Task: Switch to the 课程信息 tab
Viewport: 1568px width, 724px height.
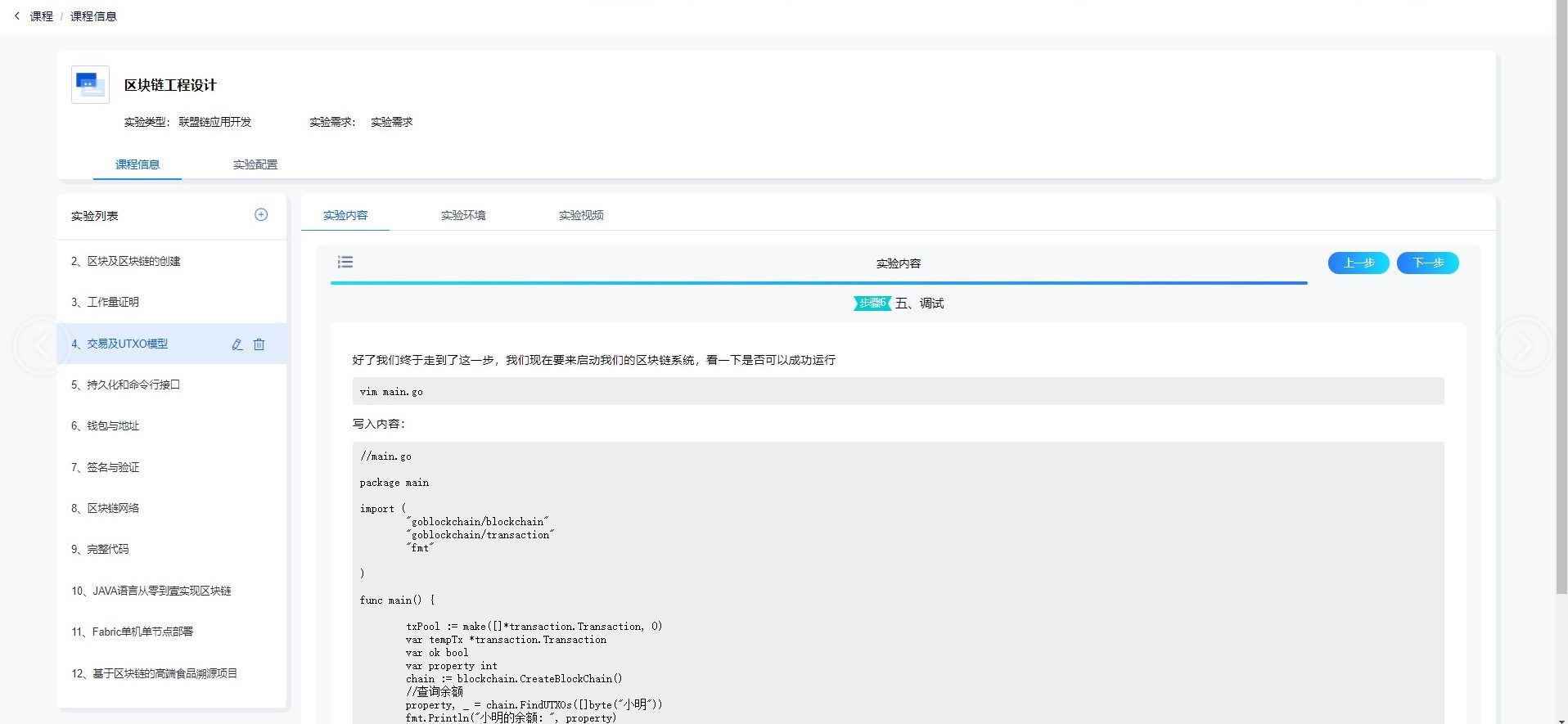Action: (x=137, y=164)
